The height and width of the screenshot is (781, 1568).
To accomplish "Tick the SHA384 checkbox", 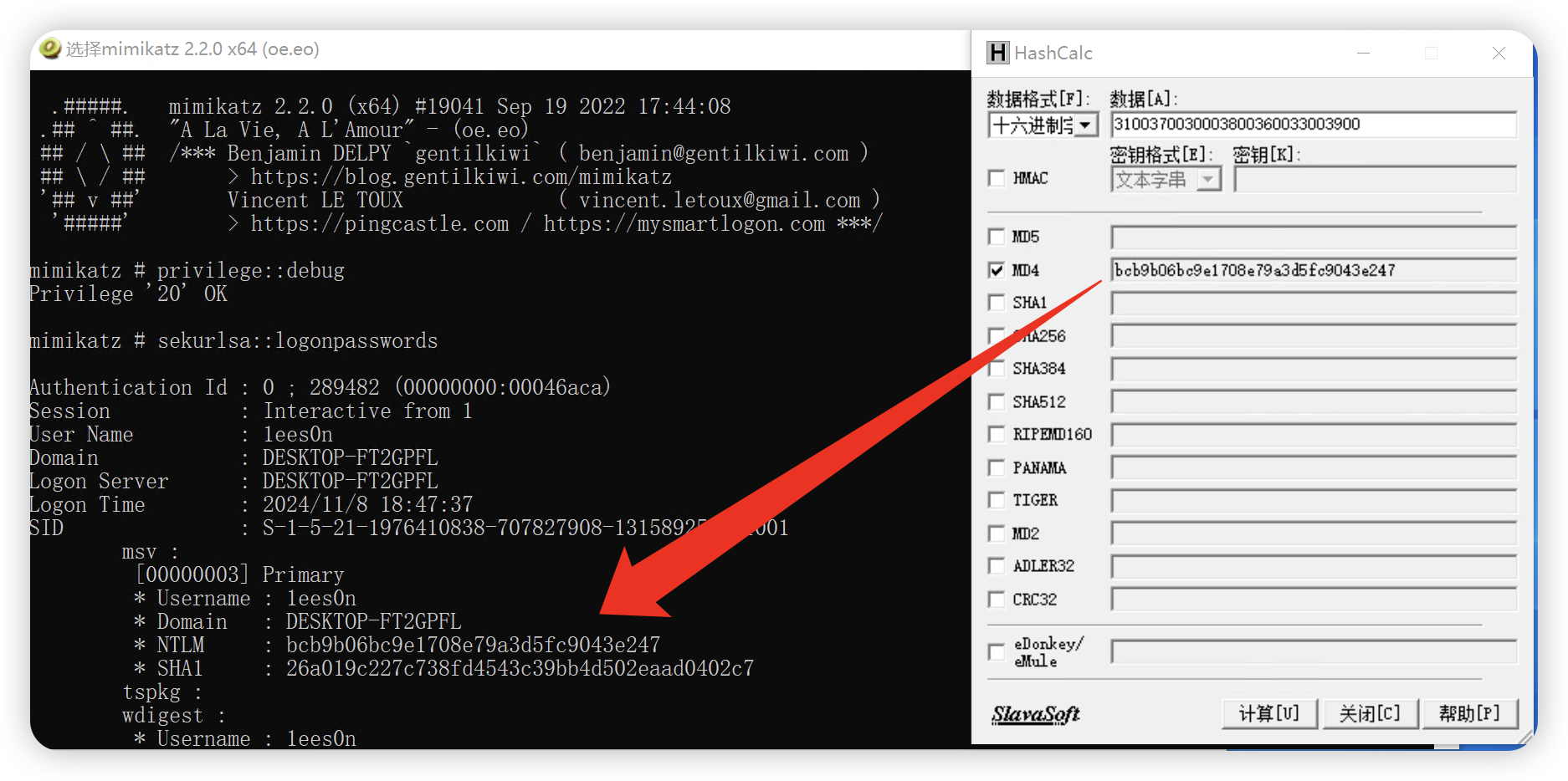I will pyautogui.click(x=996, y=369).
